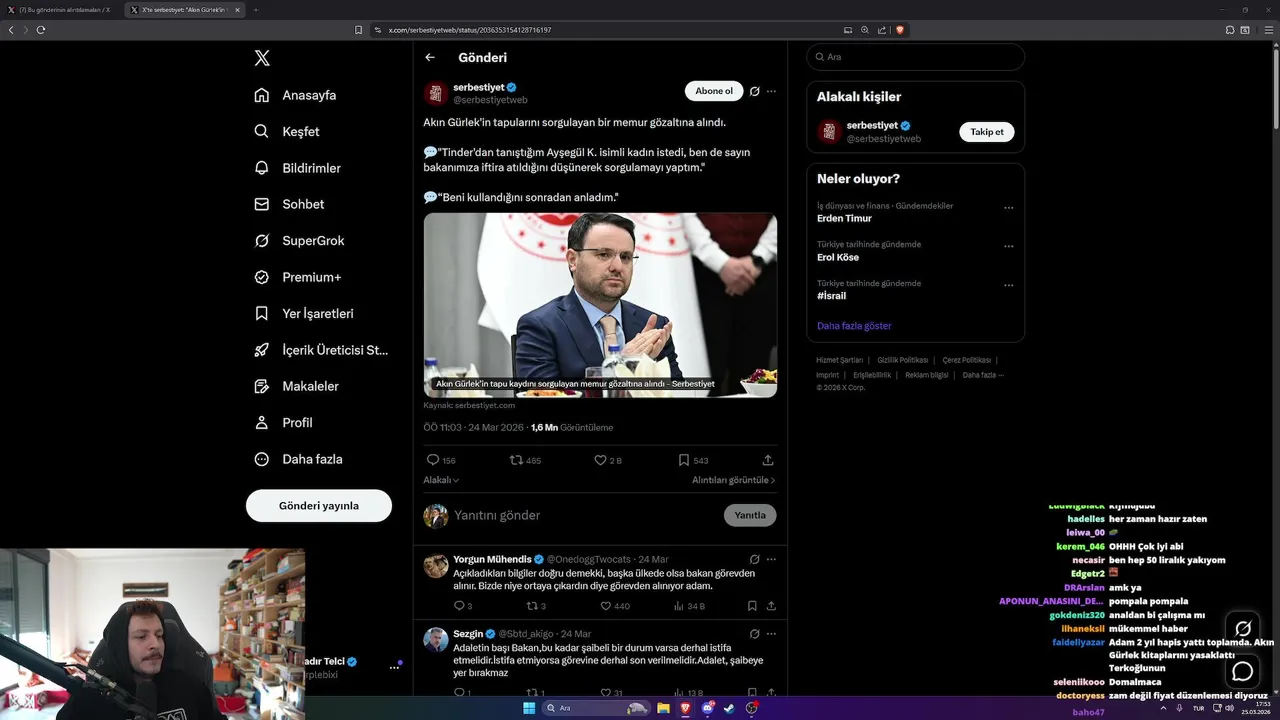The image size is (1280, 720).
Task: Open more options for #İsrail trend
Action: [x=1008, y=285]
